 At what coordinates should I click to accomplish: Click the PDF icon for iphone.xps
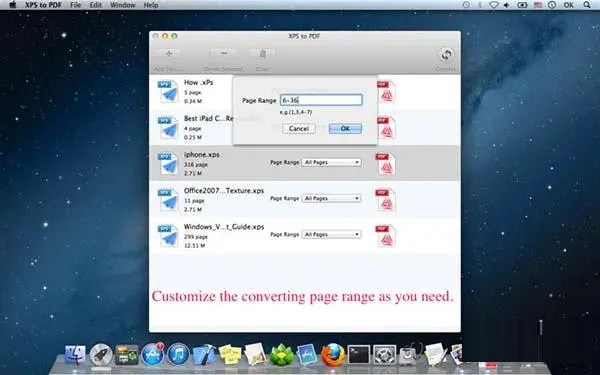tap(385, 164)
